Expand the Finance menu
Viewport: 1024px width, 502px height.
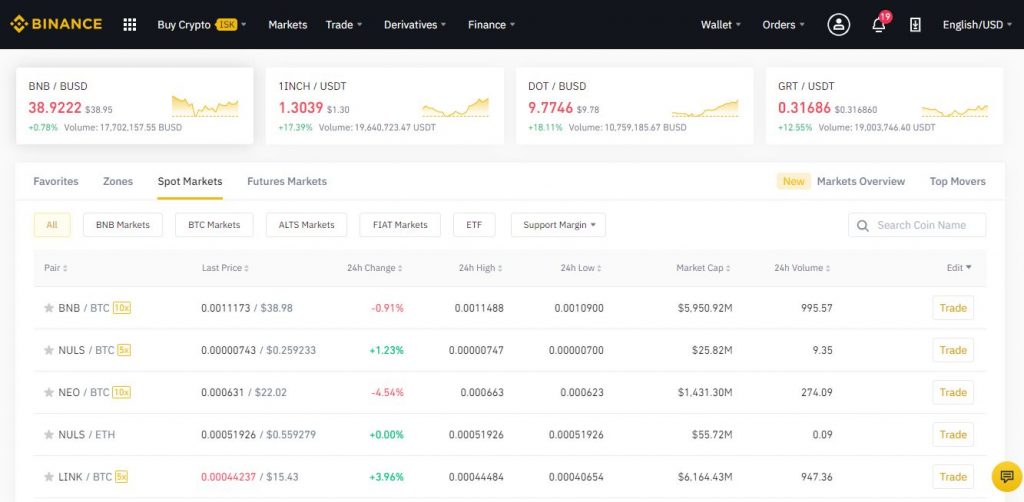[491, 25]
